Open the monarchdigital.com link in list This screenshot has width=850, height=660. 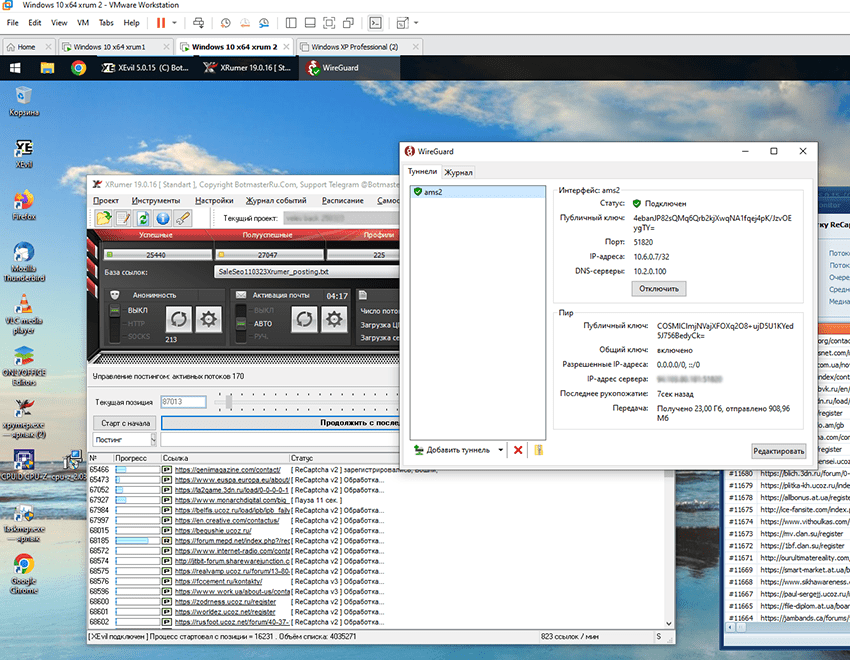click(x=231, y=500)
